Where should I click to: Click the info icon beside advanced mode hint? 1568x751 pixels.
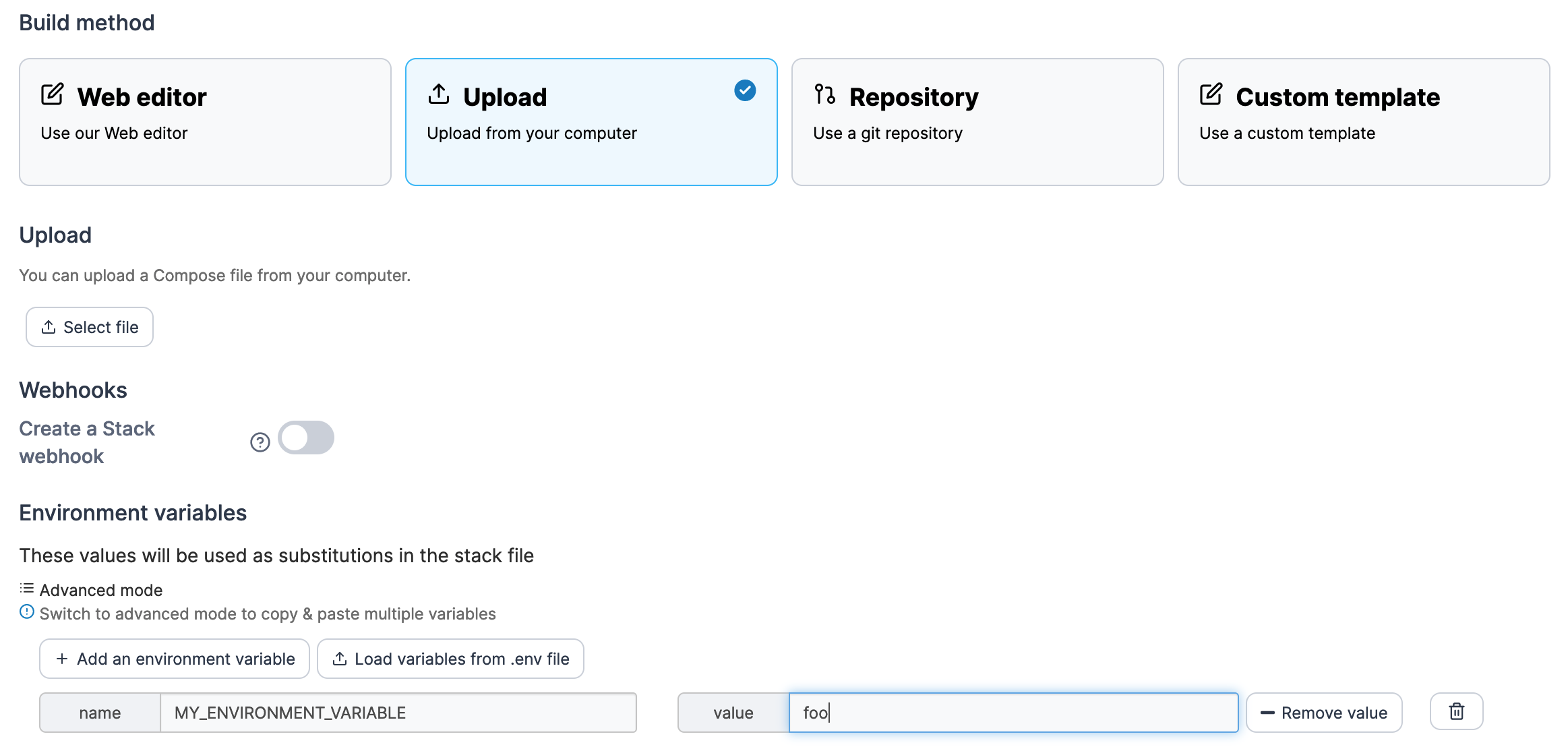click(27, 612)
